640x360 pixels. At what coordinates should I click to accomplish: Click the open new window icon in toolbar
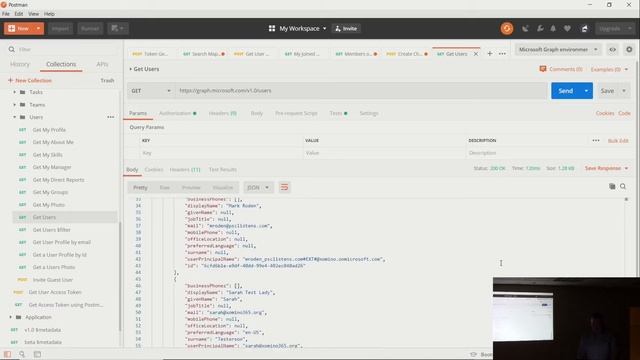click(x=118, y=29)
